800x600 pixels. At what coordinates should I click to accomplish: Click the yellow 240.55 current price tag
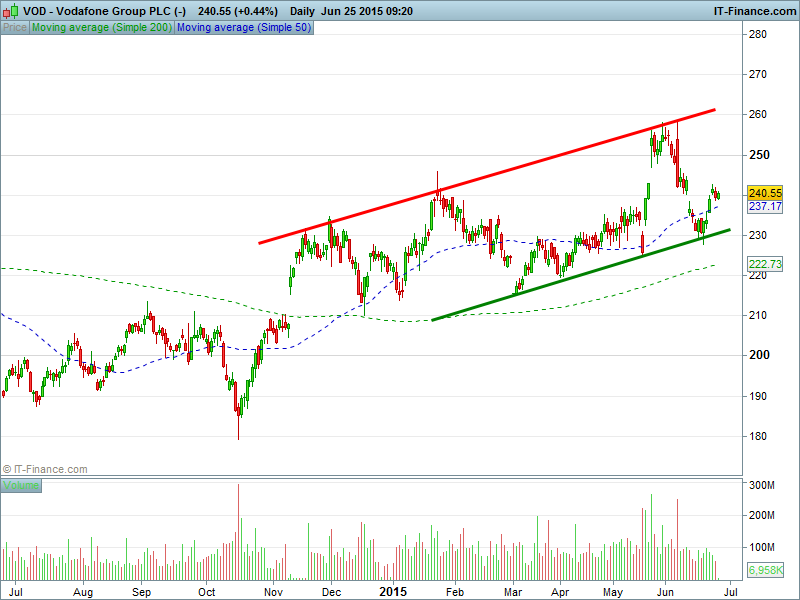click(x=764, y=193)
